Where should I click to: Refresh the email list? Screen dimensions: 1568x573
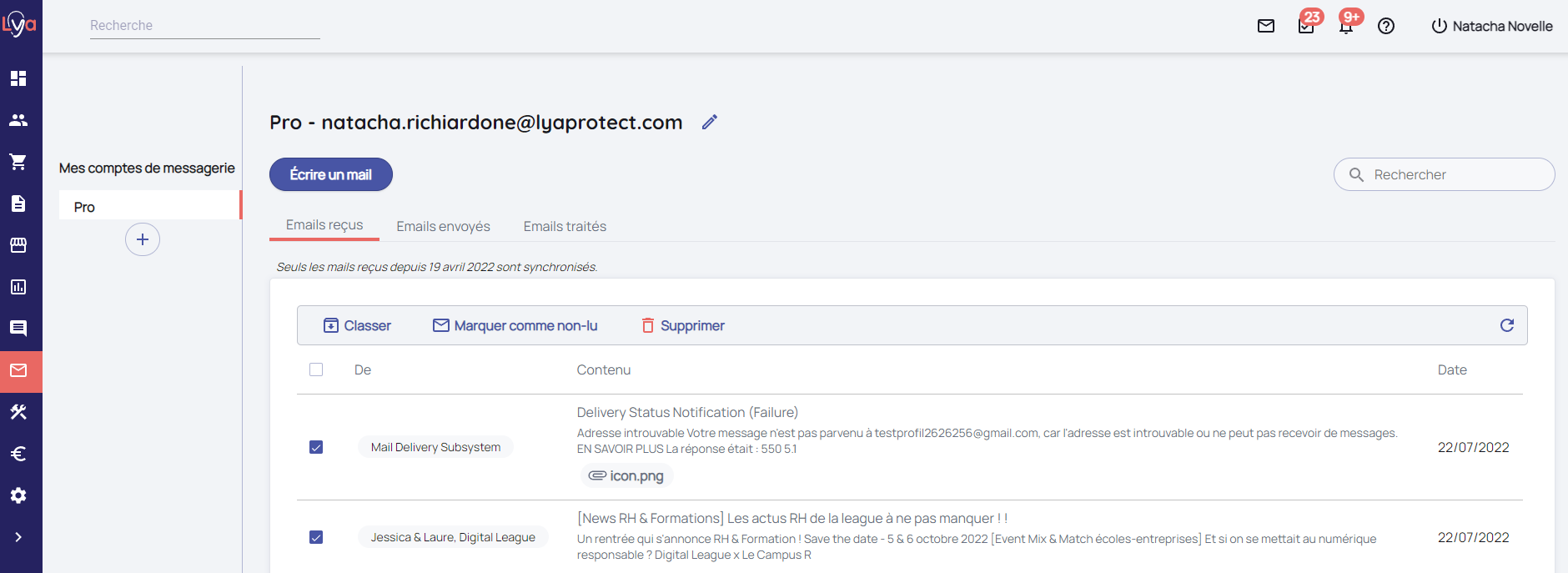pos(1506,325)
